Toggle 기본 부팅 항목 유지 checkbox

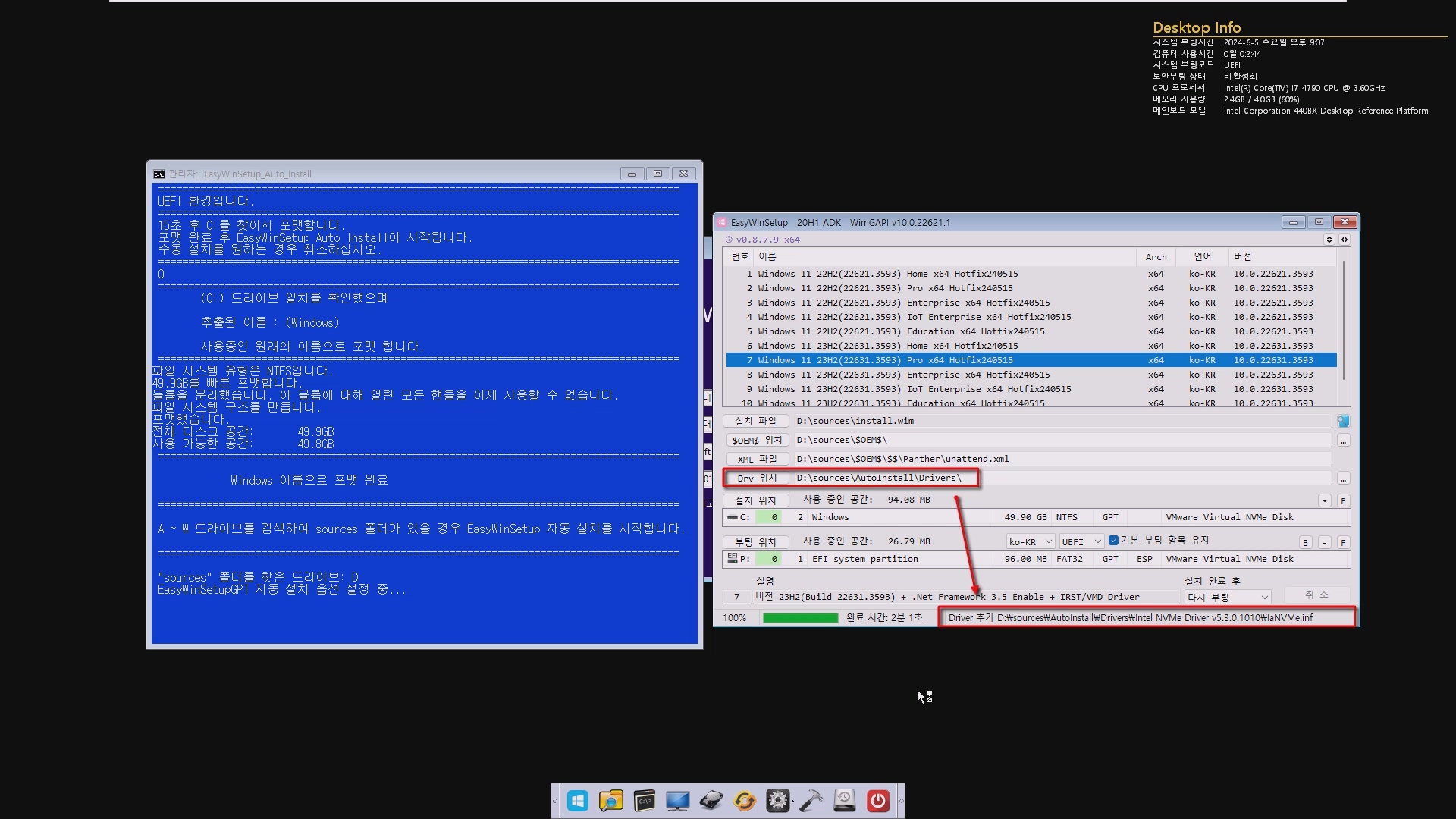(x=1113, y=541)
